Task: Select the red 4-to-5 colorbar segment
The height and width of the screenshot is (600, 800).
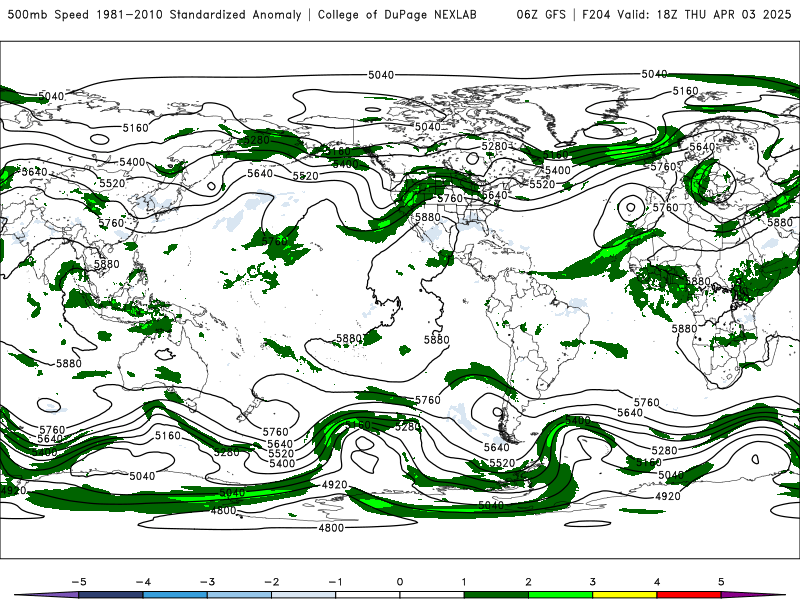Action: [689, 595]
